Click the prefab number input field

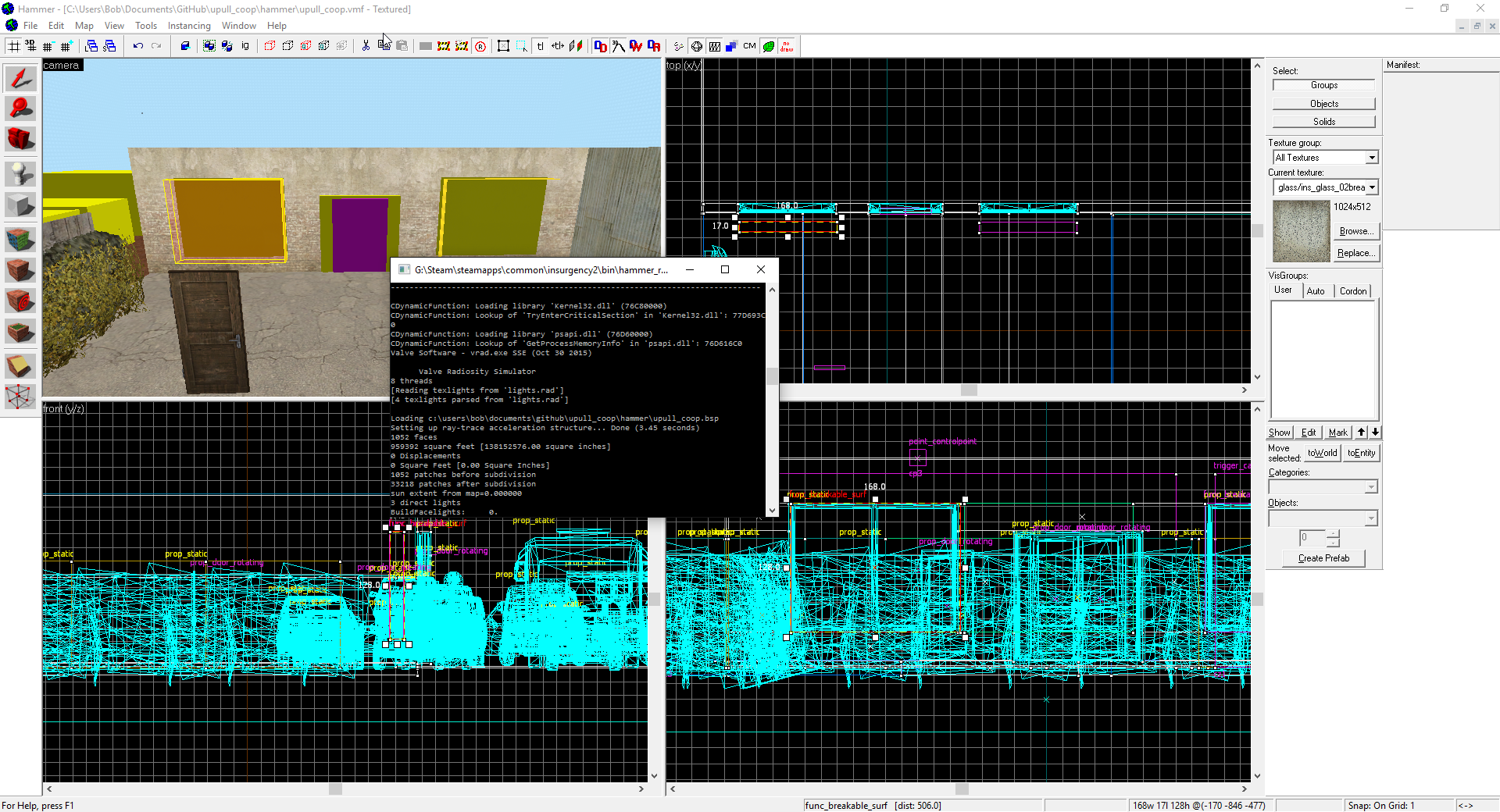pyautogui.click(x=1312, y=537)
